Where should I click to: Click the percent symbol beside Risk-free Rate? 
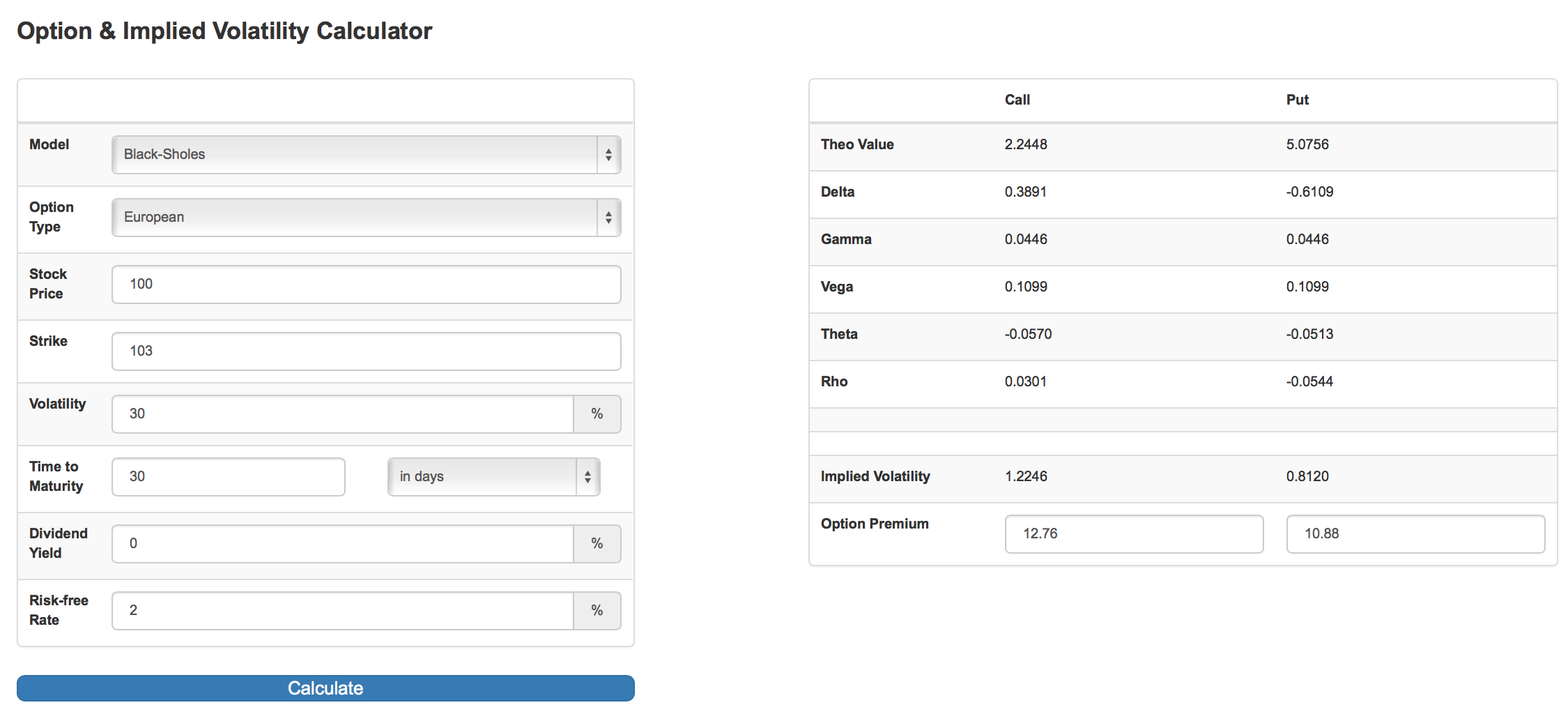point(597,610)
